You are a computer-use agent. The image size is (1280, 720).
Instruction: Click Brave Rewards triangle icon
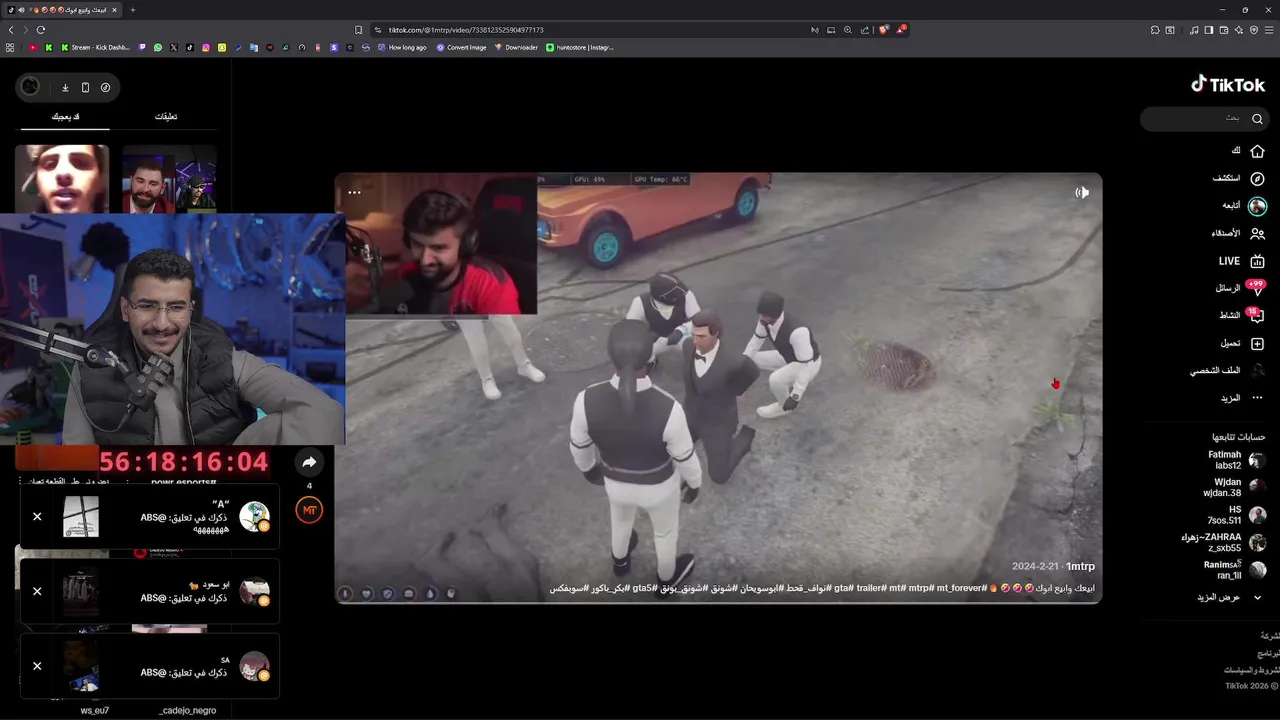click(901, 30)
